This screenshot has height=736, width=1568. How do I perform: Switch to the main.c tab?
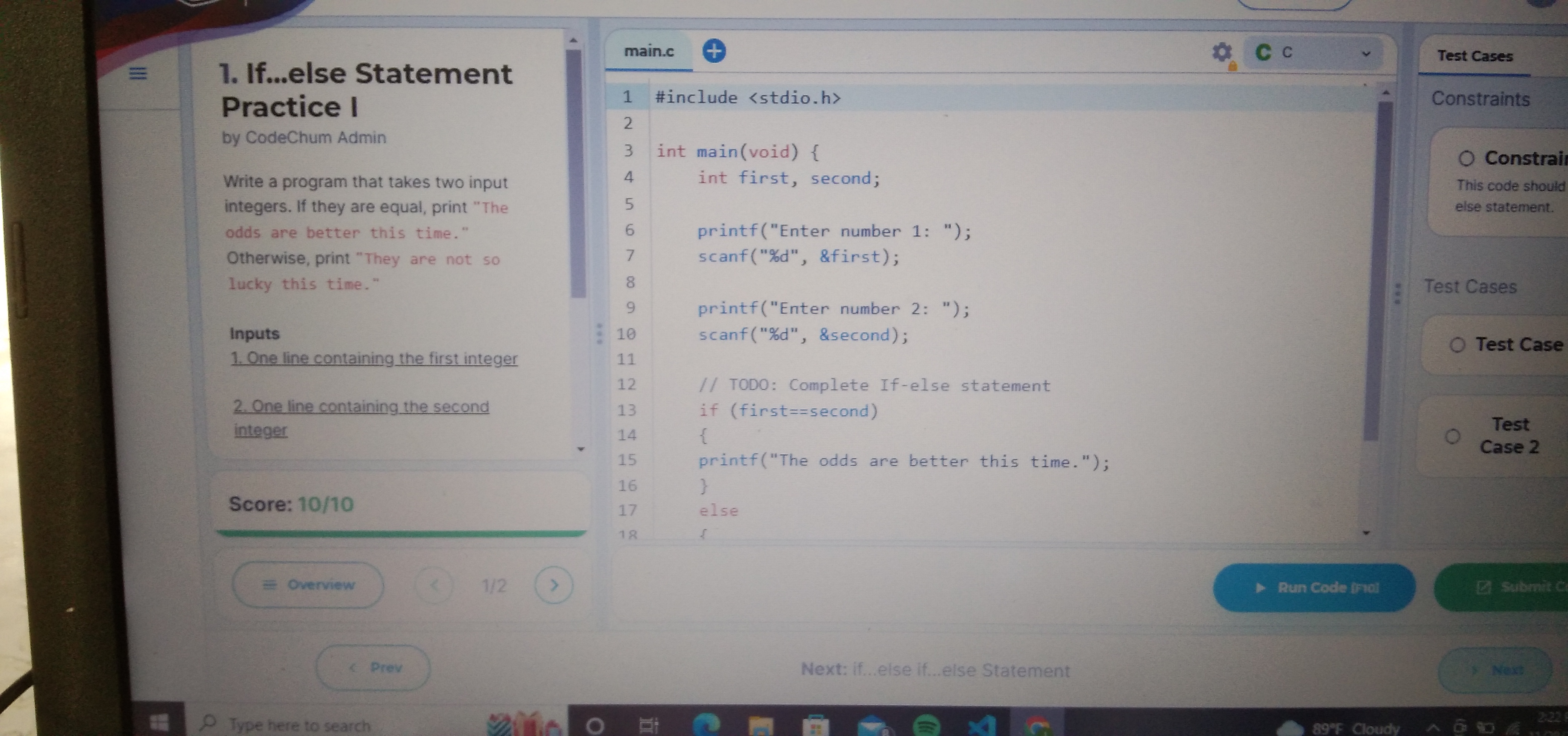(x=649, y=52)
